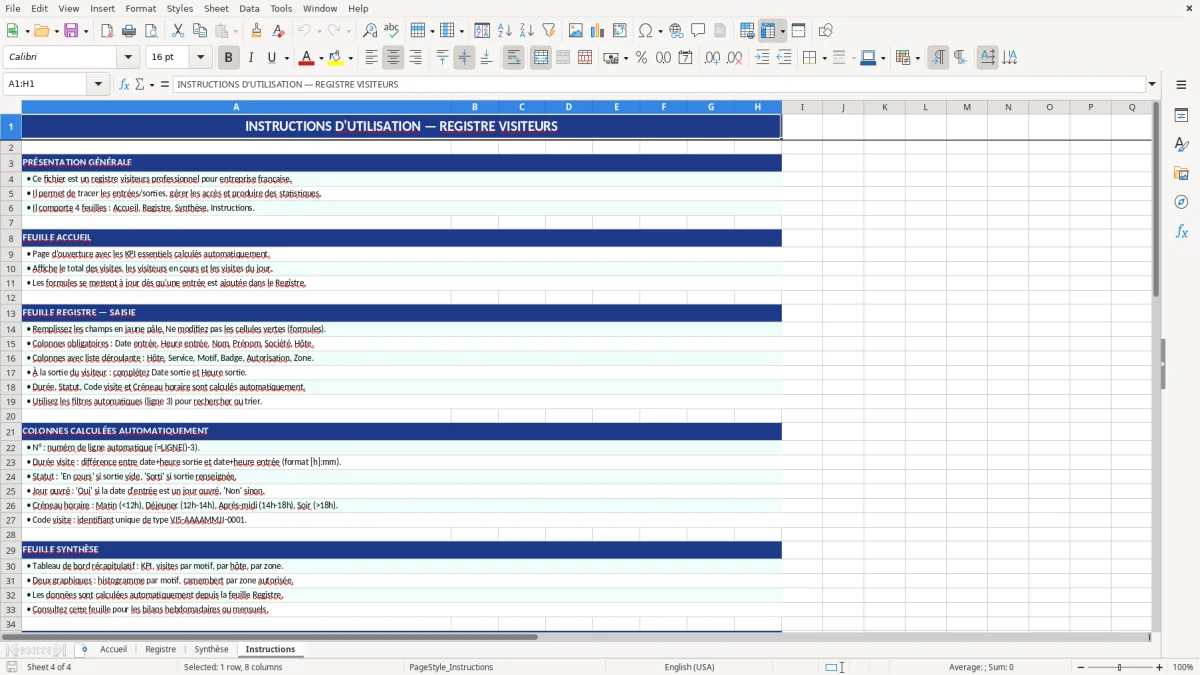
Task: Center text vertically
Action: coord(464,58)
